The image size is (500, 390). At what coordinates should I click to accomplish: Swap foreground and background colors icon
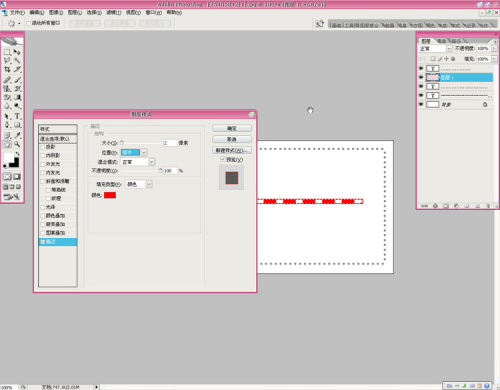[17, 154]
